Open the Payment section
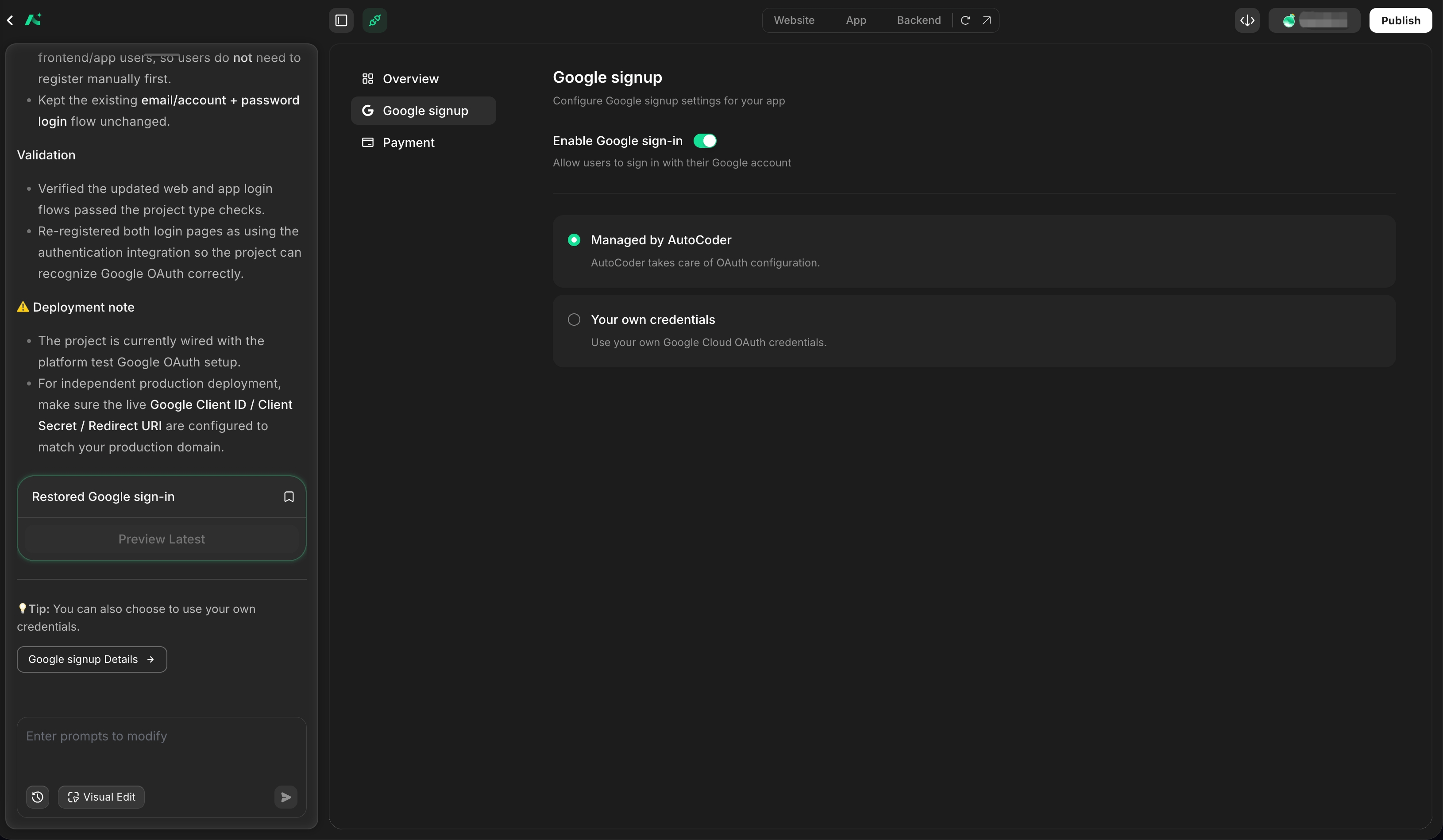The width and height of the screenshot is (1443, 840). pyautogui.click(x=424, y=143)
